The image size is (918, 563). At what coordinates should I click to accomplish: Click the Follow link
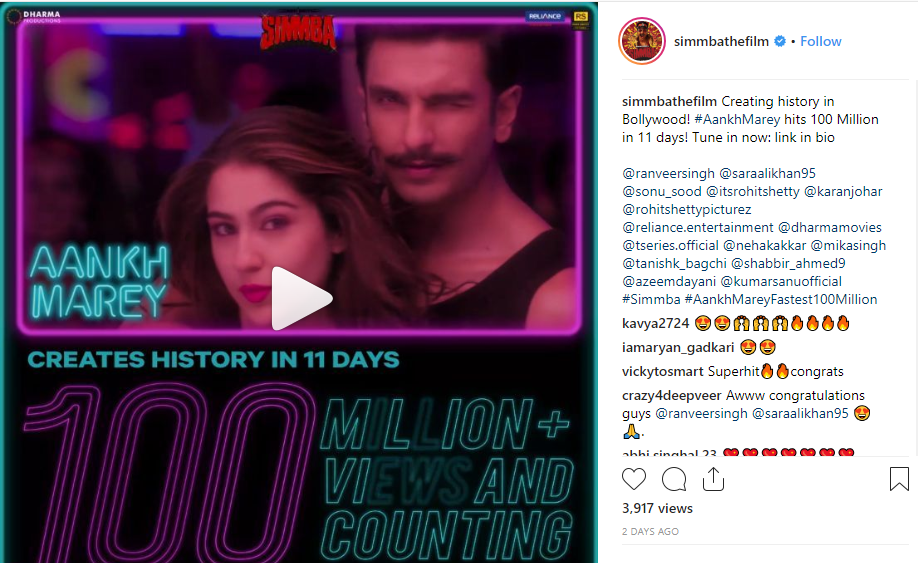click(x=820, y=42)
